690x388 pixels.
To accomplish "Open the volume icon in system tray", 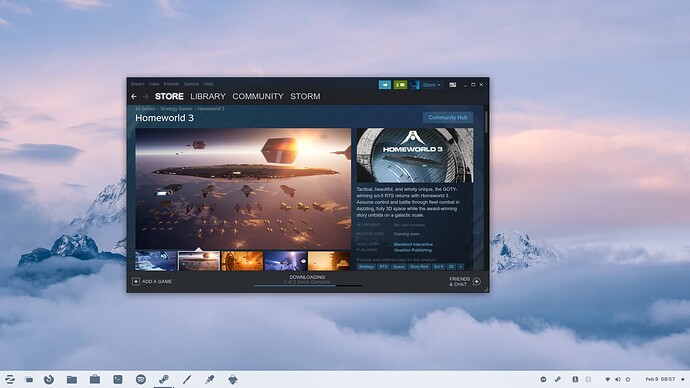I will point(618,379).
